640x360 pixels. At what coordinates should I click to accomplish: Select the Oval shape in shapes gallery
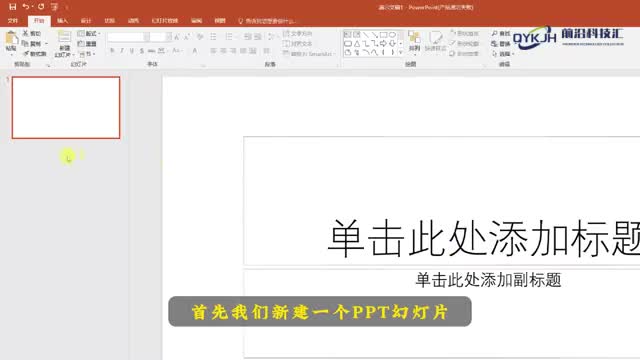(x=392, y=35)
